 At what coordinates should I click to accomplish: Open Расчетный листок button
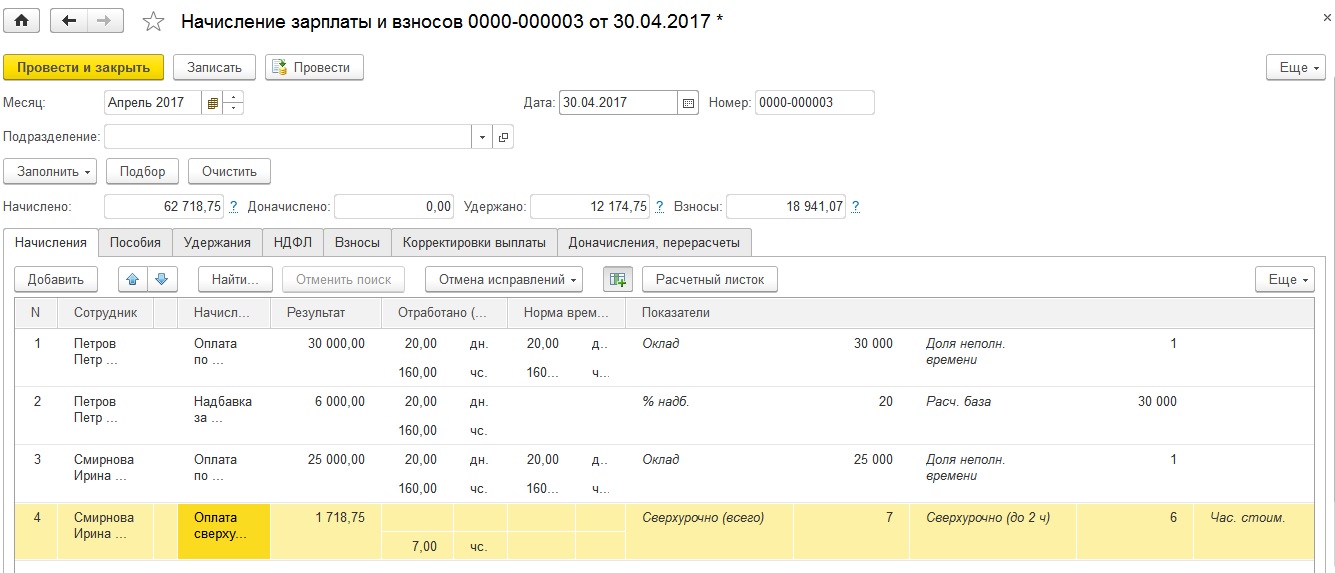coord(710,279)
